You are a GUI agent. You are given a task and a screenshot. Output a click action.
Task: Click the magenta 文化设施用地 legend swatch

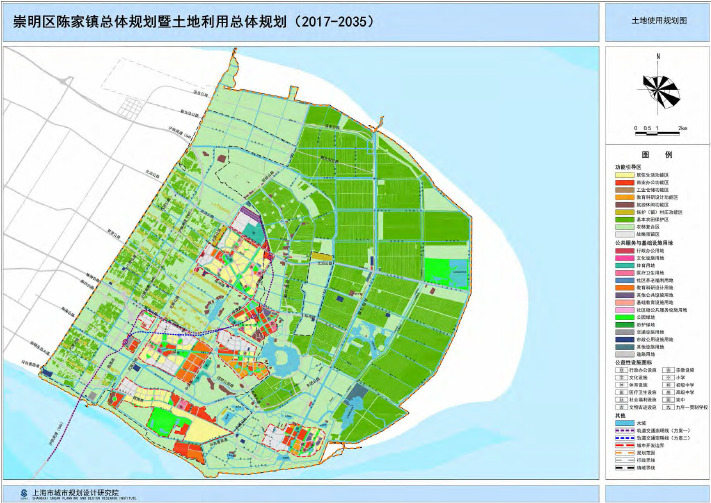pyautogui.click(x=625, y=258)
